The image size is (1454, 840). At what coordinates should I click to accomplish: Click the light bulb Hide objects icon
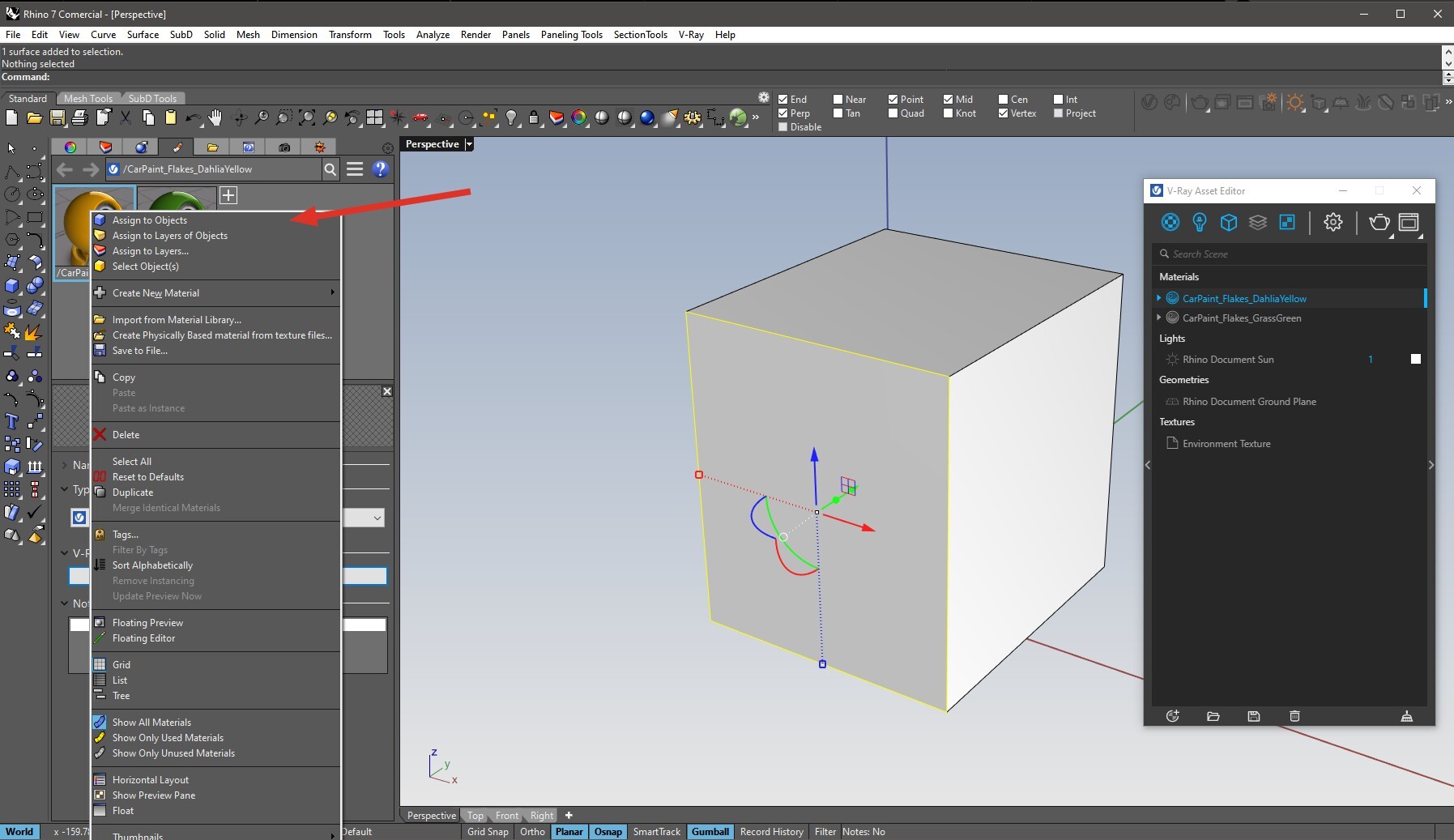[x=511, y=117]
